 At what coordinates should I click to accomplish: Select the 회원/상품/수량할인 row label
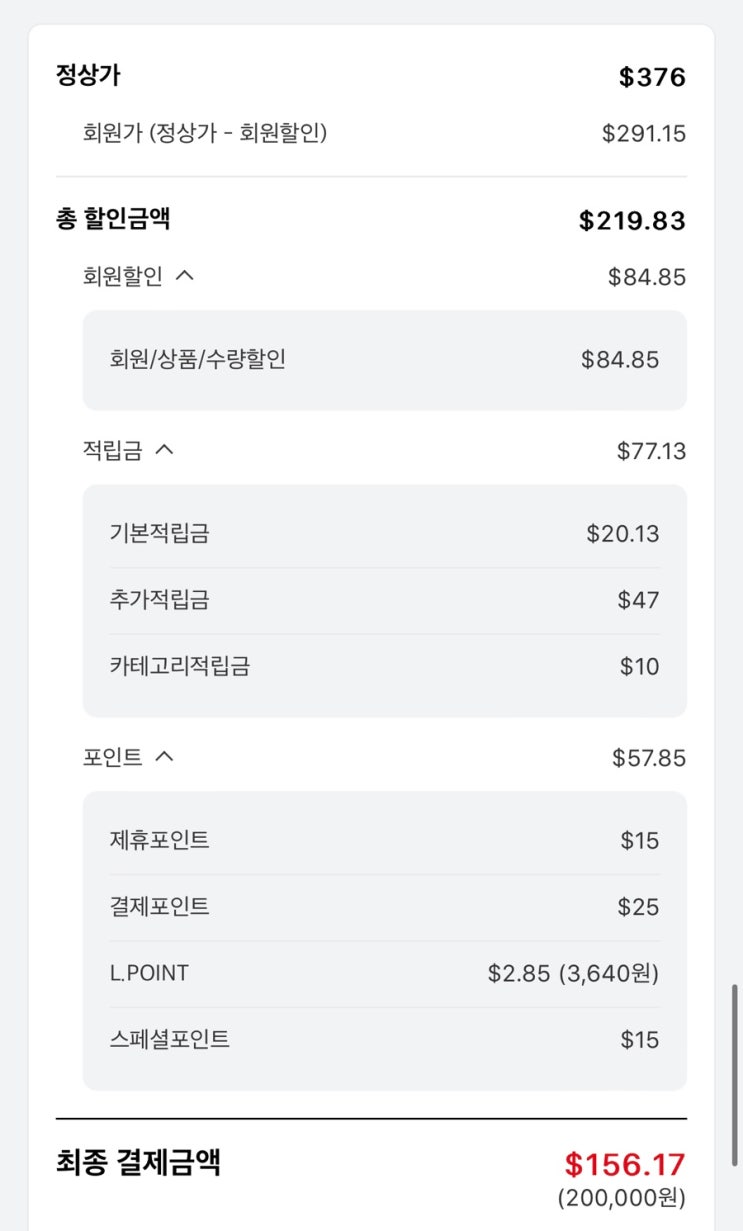click(198, 359)
